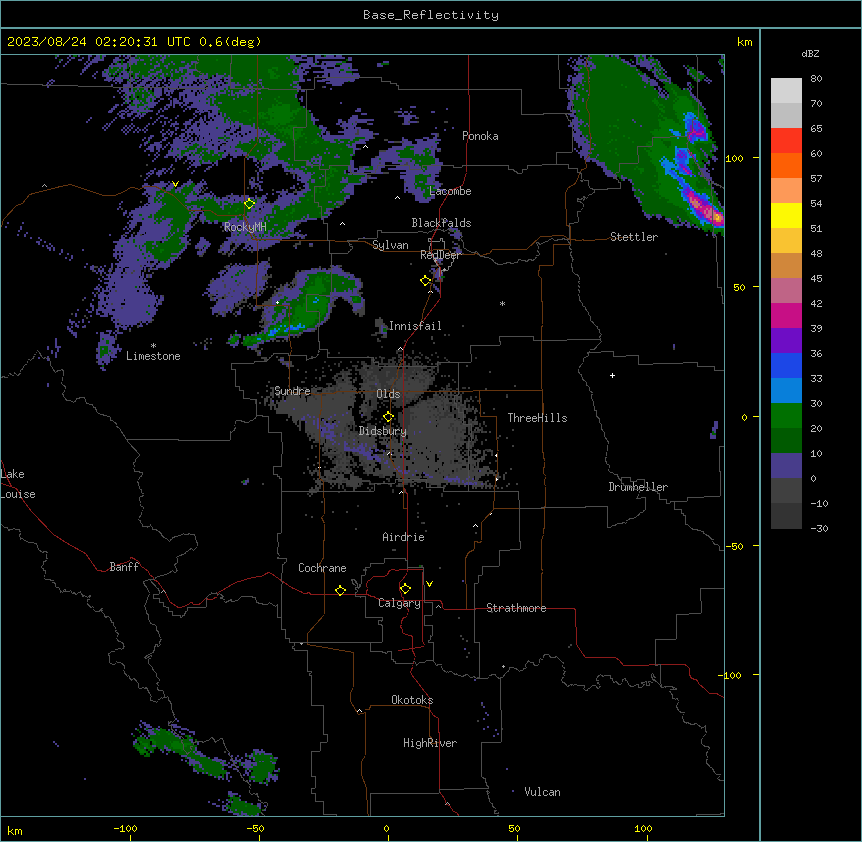Viewport: 862px width, 842px height.
Task: Click the Calgary city label
Action: (x=399, y=603)
